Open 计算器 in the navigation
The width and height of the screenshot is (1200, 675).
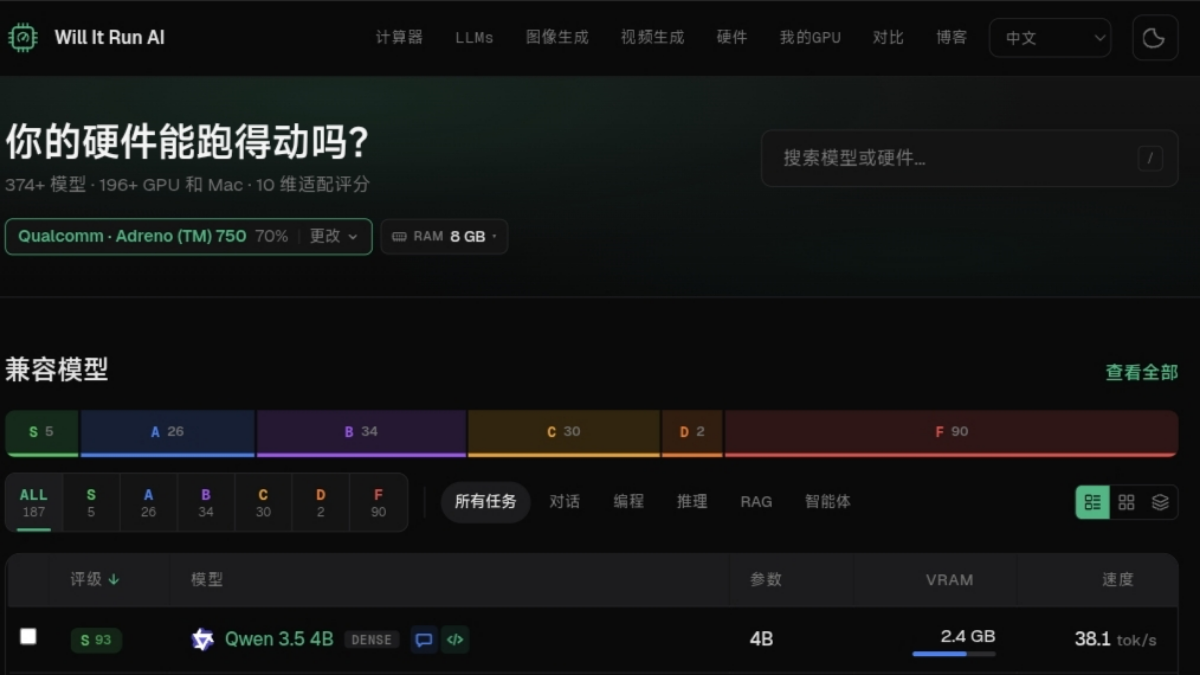click(399, 38)
